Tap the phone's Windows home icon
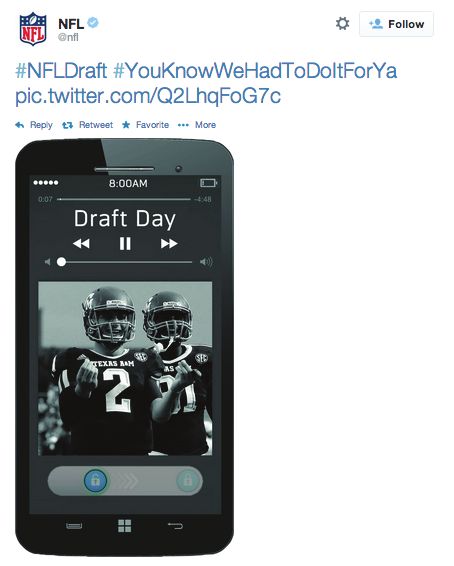The image size is (454, 566). tap(125, 526)
